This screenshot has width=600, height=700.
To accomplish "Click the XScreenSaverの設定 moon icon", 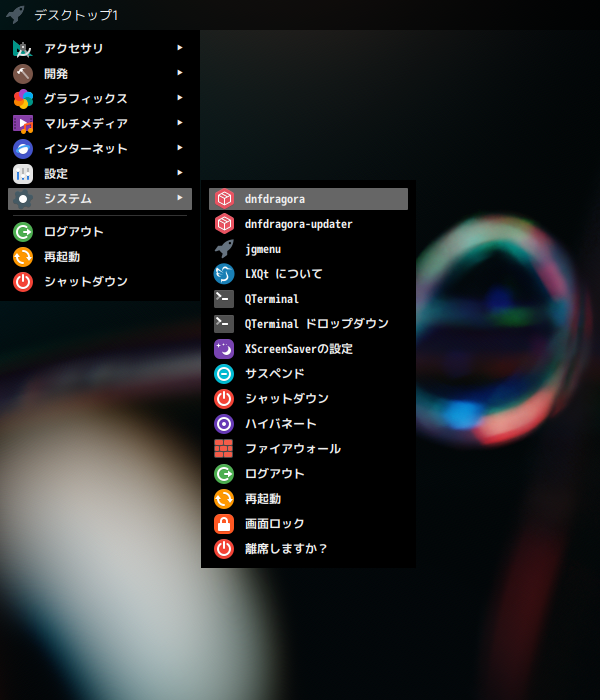I will 224,349.
